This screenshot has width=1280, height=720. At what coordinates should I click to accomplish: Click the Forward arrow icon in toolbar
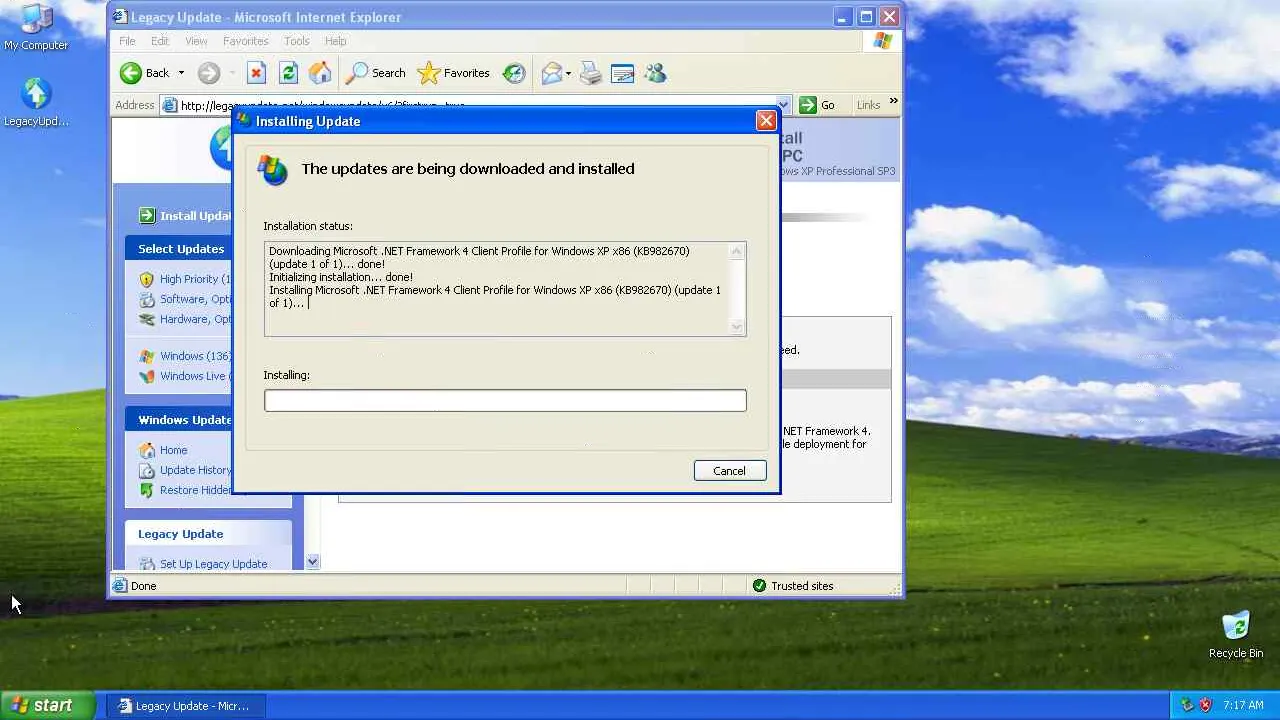(208, 73)
